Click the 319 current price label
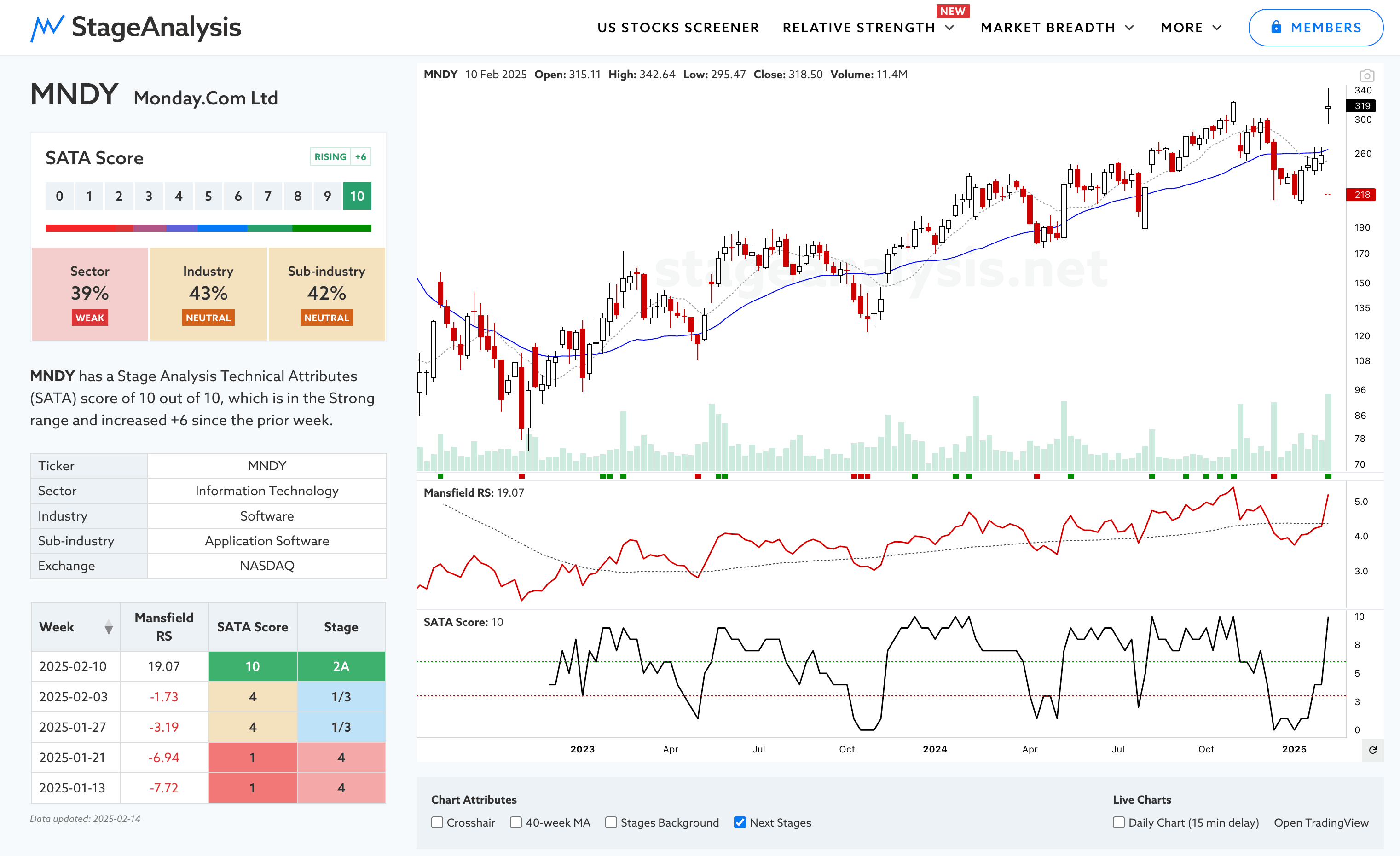The height and width of the screenshot is (856, 1400). pyautogui.click(x=1362, y=106)
